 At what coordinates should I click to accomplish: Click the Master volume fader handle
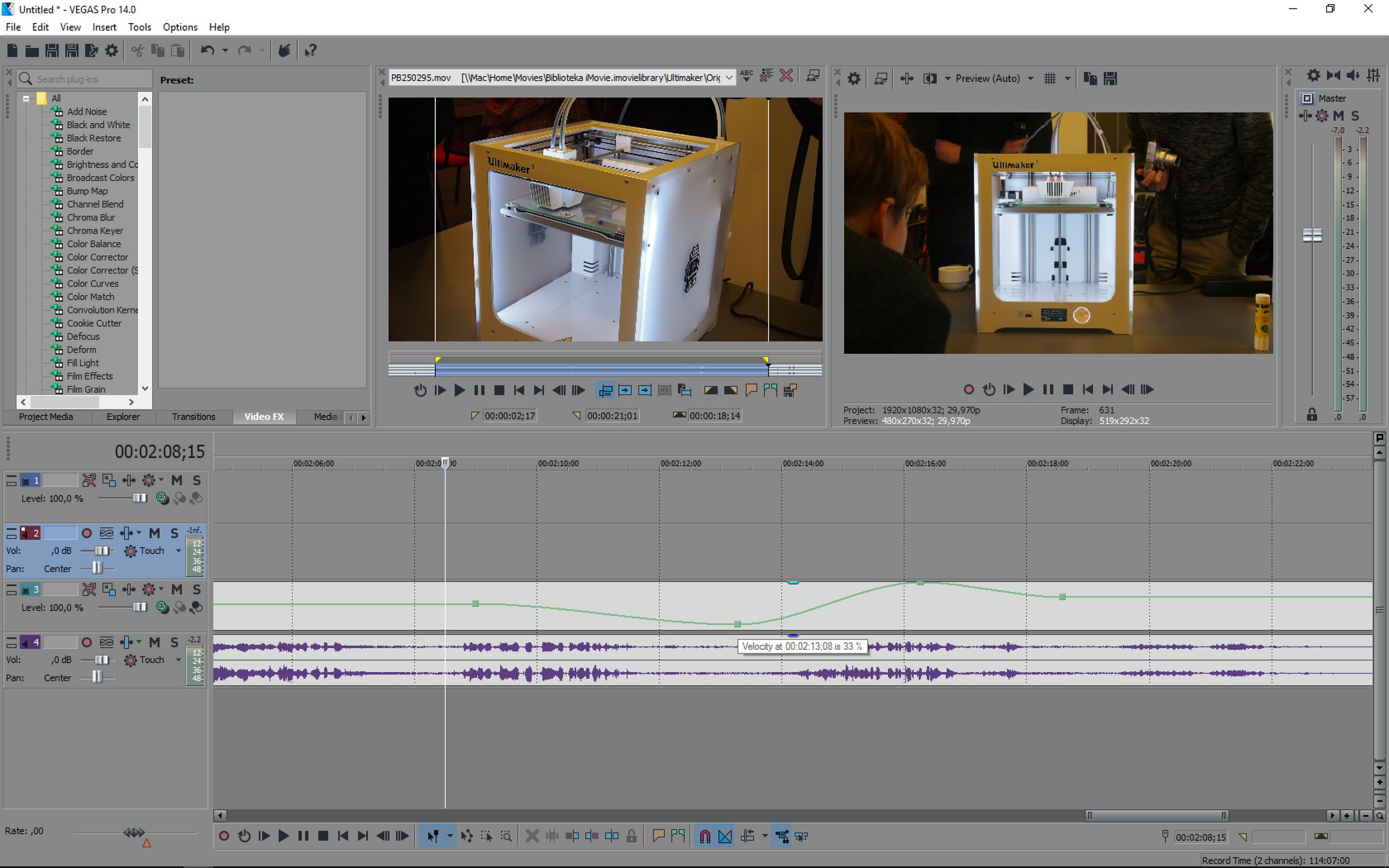click(x=1312, y=235)
